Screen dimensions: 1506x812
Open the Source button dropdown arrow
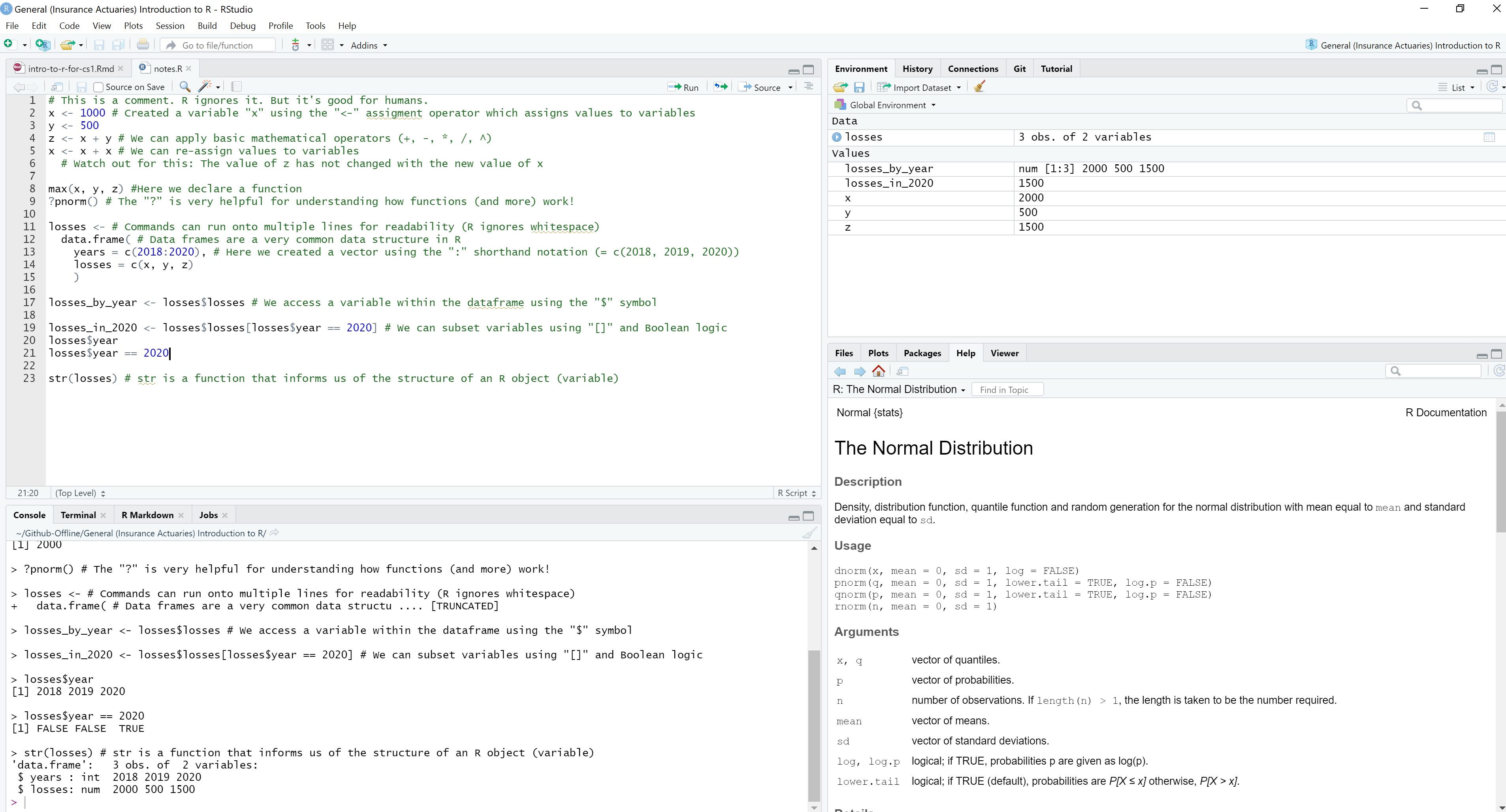791,87
